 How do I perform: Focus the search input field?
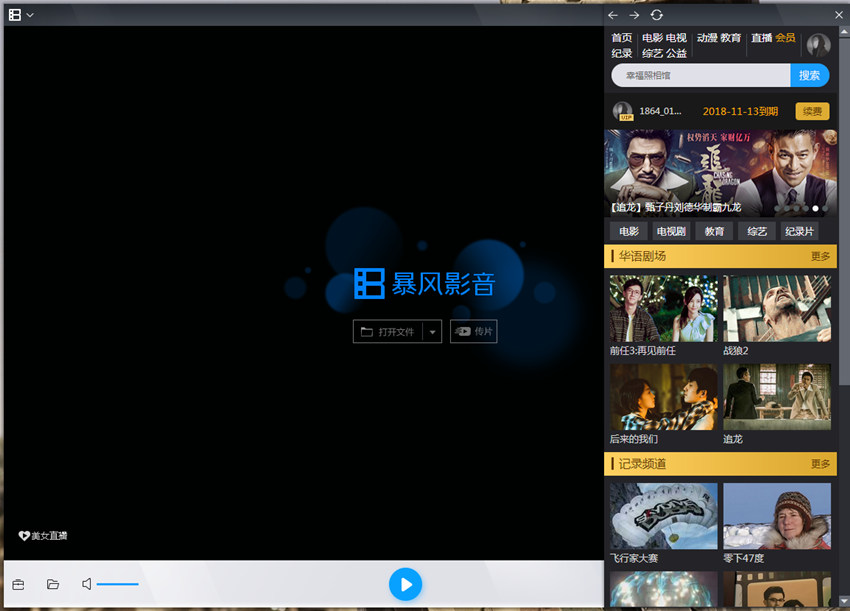(x=700, y=75)
